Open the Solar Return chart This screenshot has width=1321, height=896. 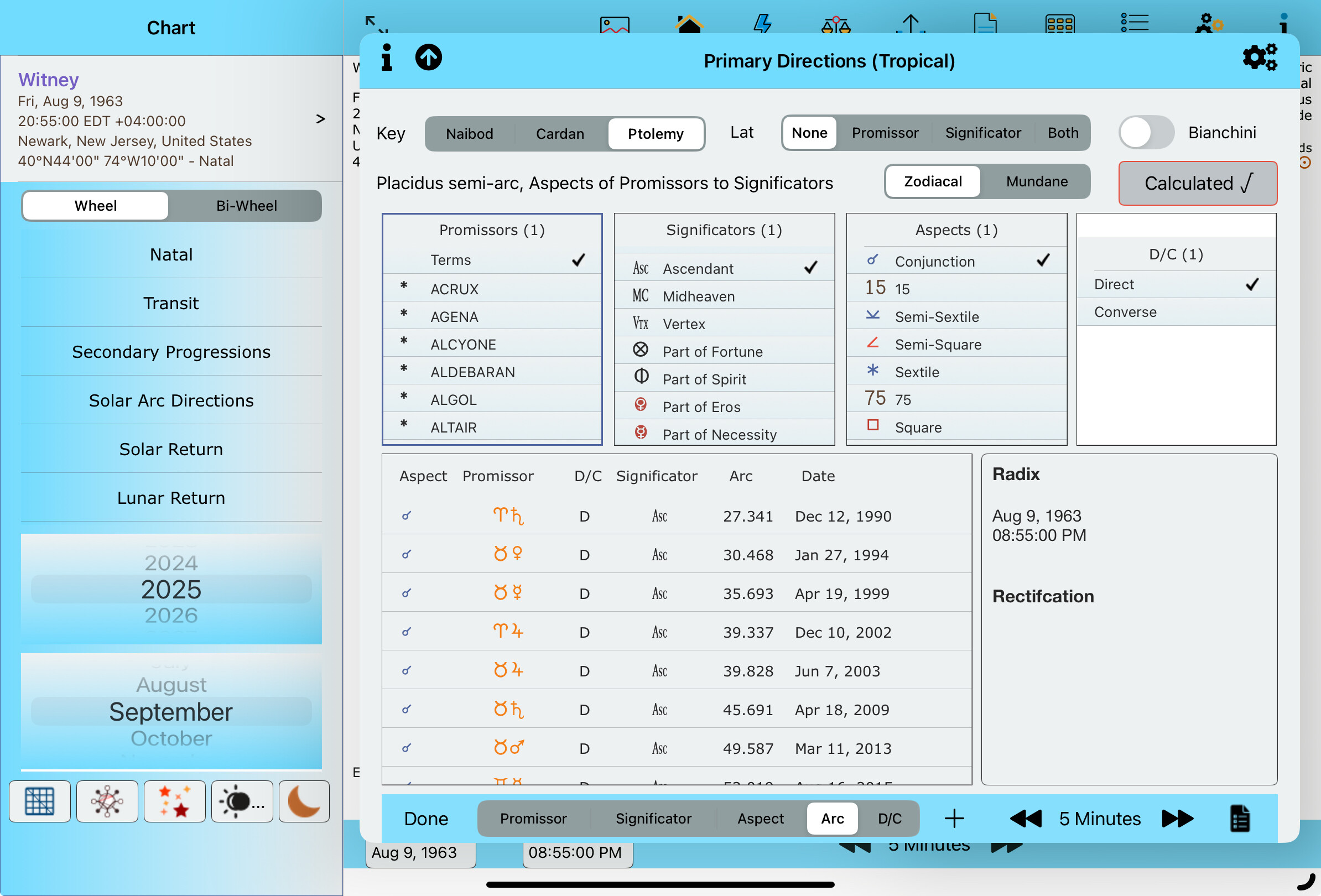click(171, 449)
